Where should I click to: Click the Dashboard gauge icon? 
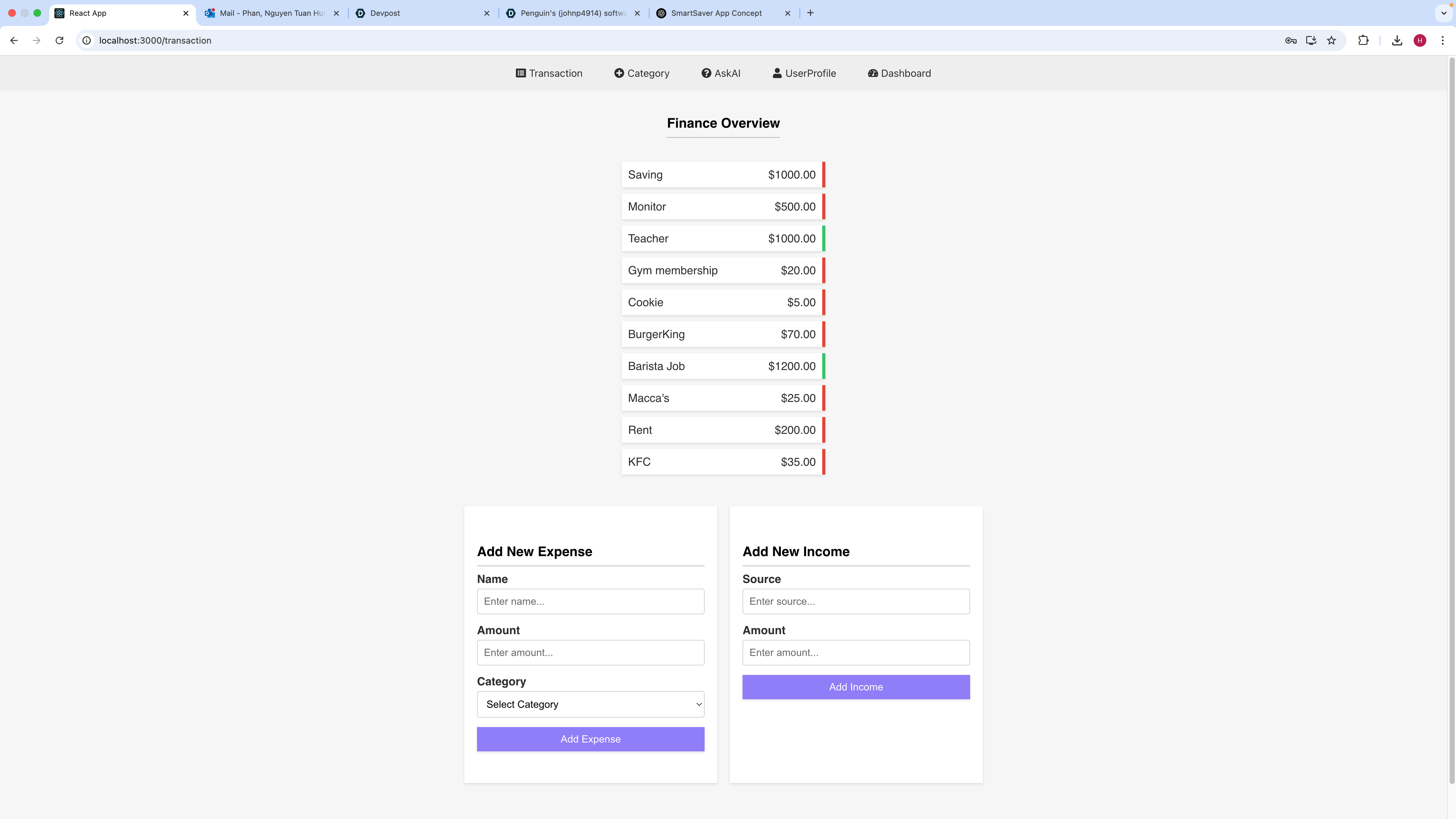(x=873, y=73)
